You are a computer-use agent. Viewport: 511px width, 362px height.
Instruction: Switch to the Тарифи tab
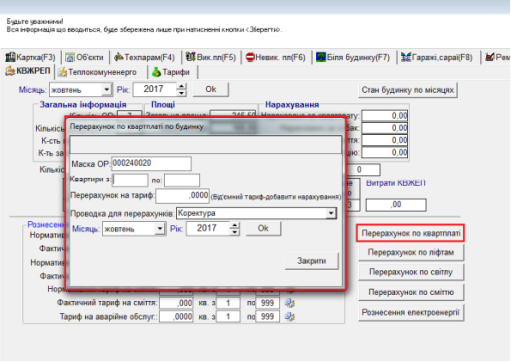(x=171, y=72)
